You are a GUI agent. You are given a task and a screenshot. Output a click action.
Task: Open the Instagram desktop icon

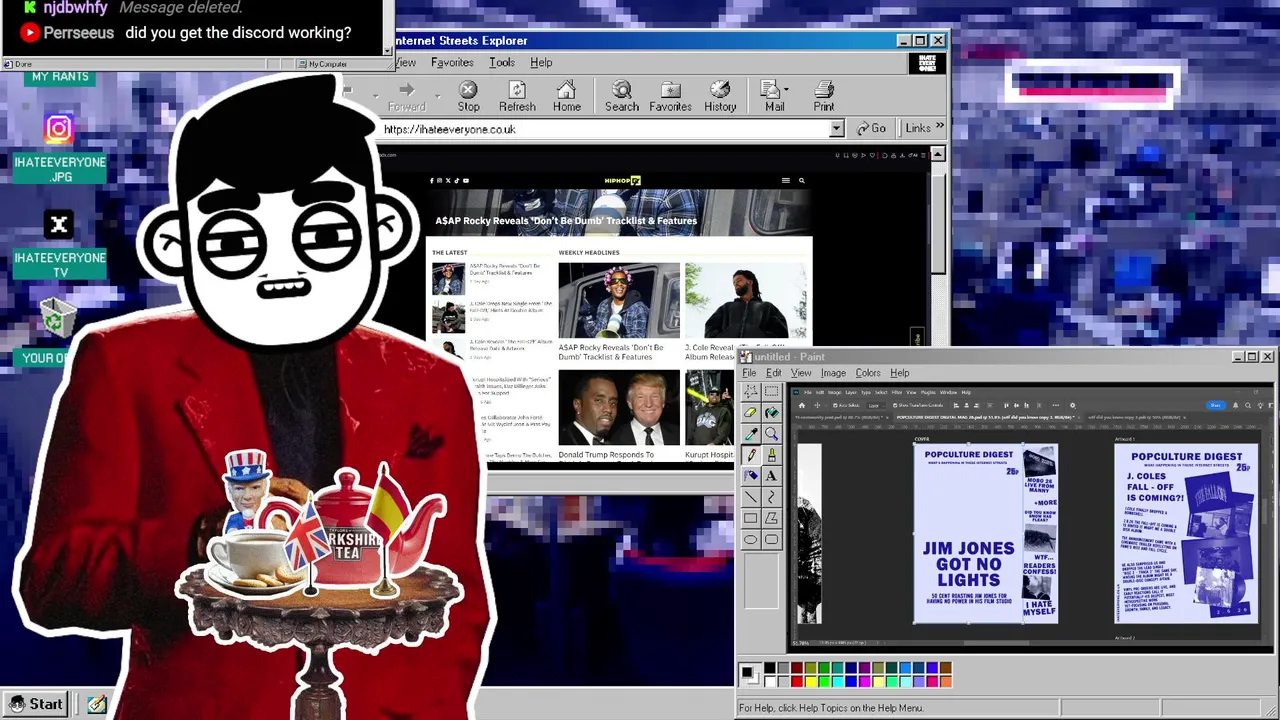pos(59,128)
